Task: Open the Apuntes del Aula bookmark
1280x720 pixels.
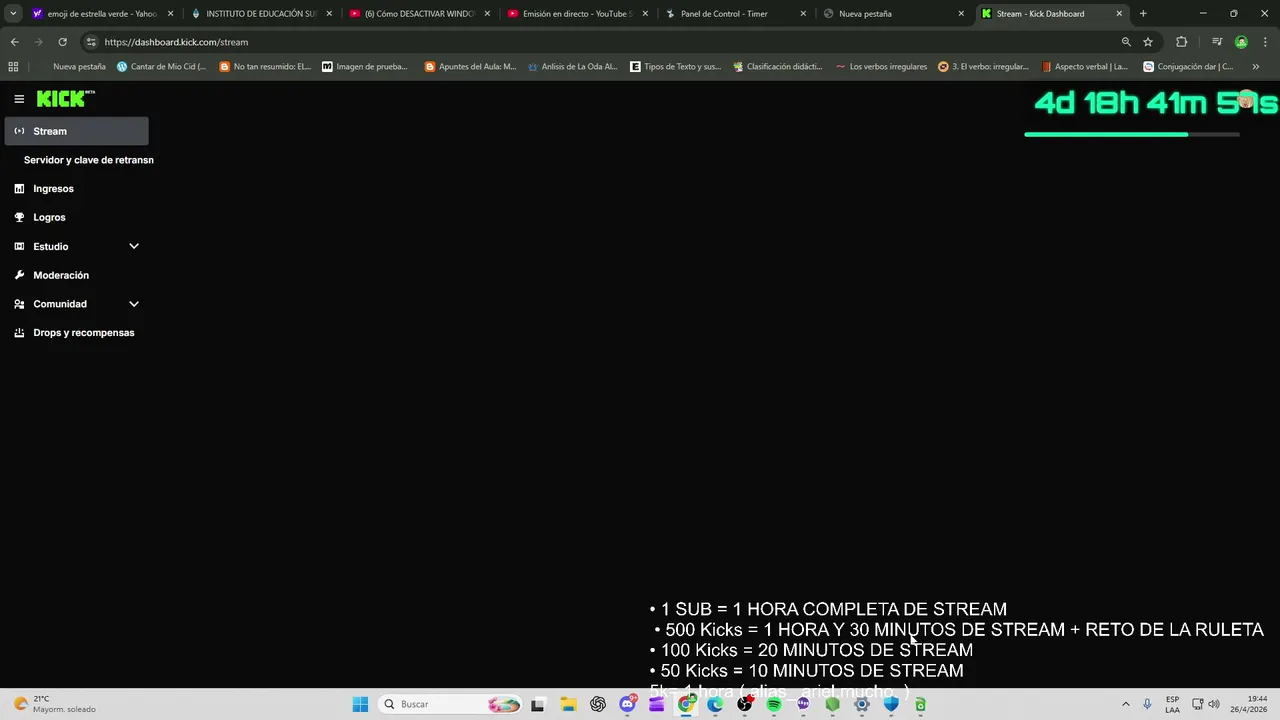Action: [x=470, y=66]
